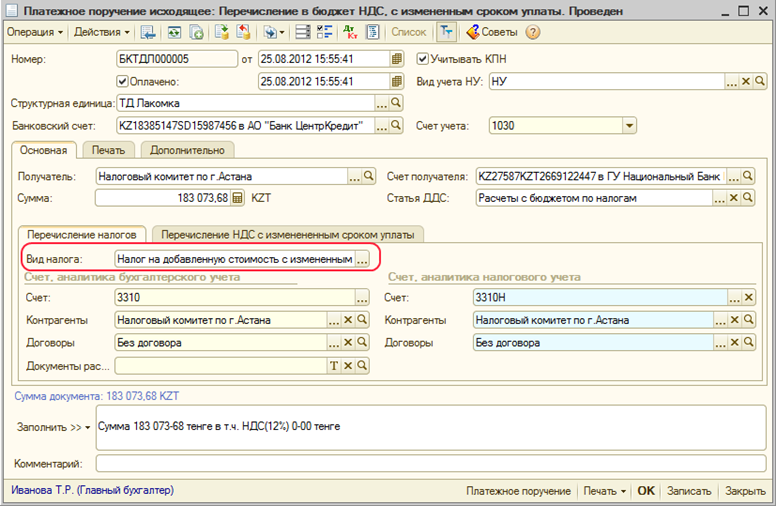Image resolution: width=776 pixels, height=506 pixels.
Task: Expand the Печать menu at the bottom
Action: pos(605,491)
